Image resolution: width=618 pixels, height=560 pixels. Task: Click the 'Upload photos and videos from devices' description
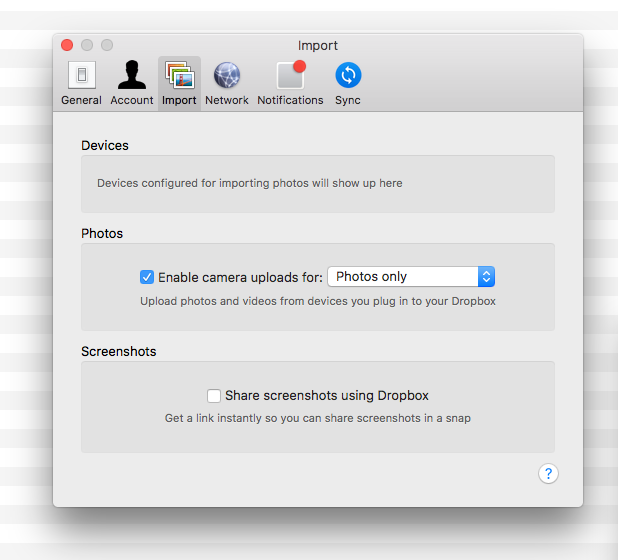[318, 301]
